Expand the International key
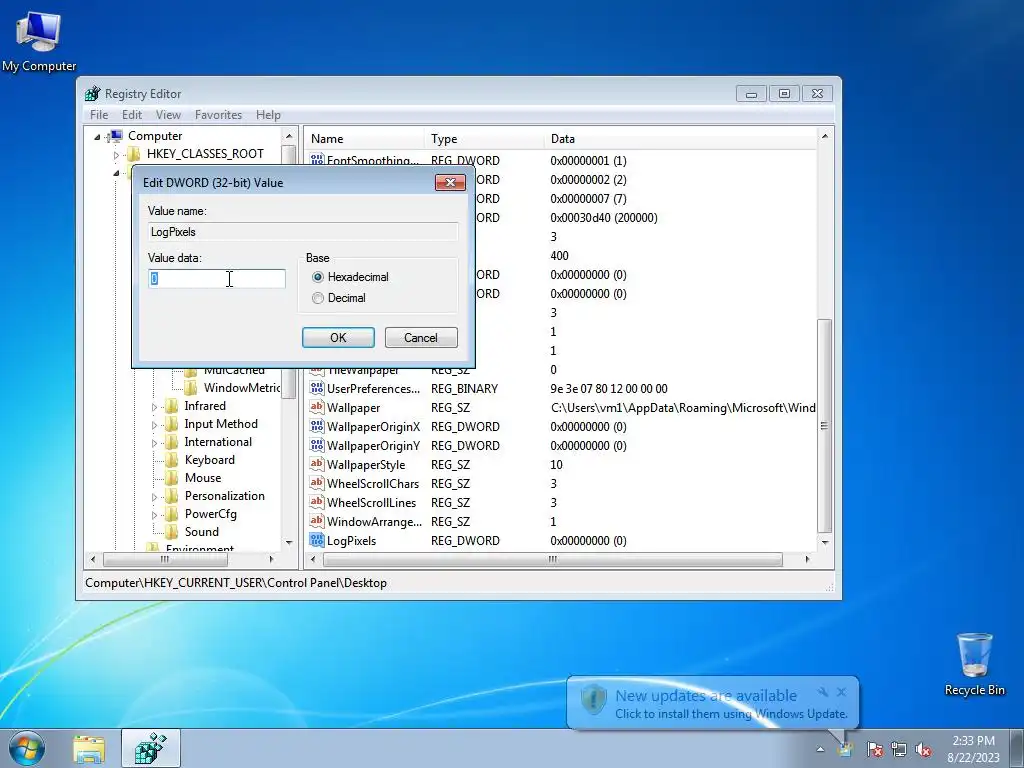Screen dimensions: 1024x768 154,443
